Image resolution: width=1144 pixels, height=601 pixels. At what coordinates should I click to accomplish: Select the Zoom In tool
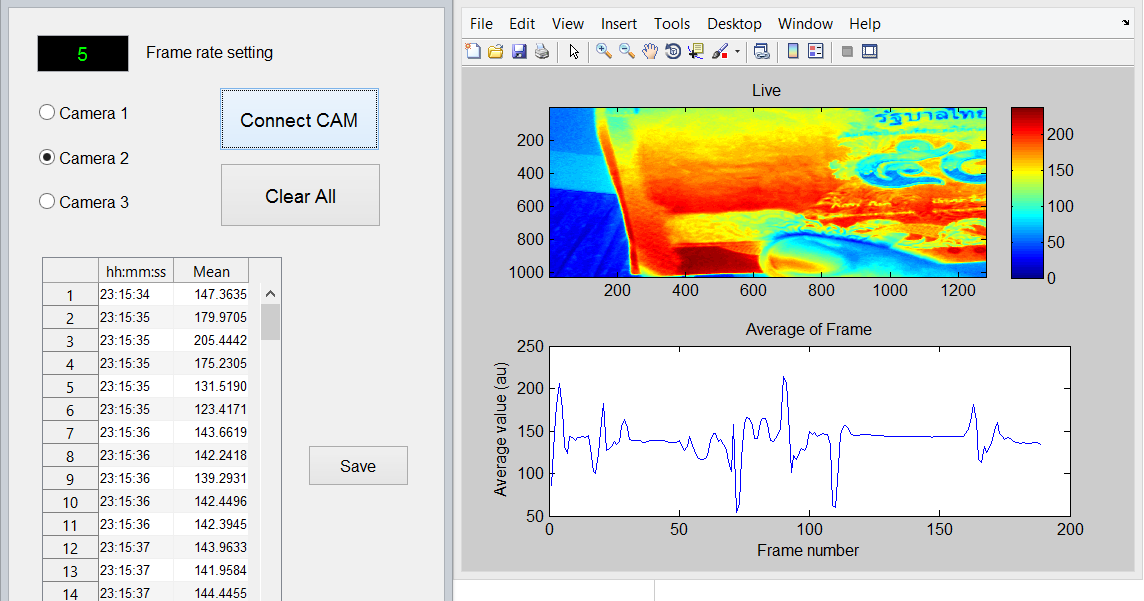point(604,50)
